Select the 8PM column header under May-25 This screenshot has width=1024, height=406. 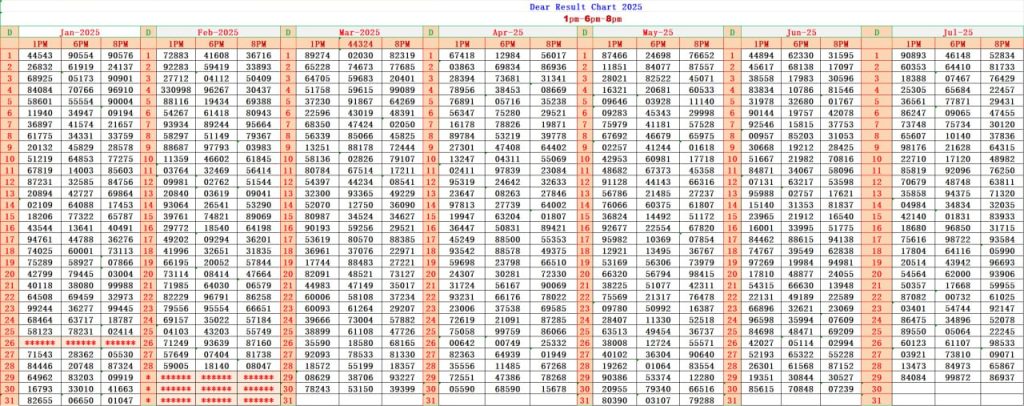(701, 43)
